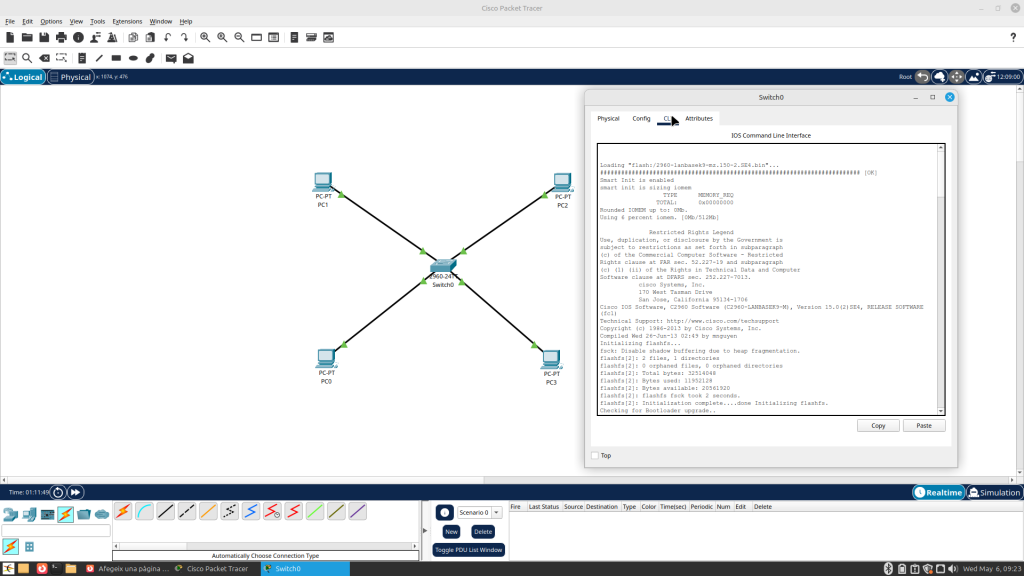The height and width of the screenshot is (576, 1024).
Task: Click the Power Cycle Devices icon
Action: point(58,492)
